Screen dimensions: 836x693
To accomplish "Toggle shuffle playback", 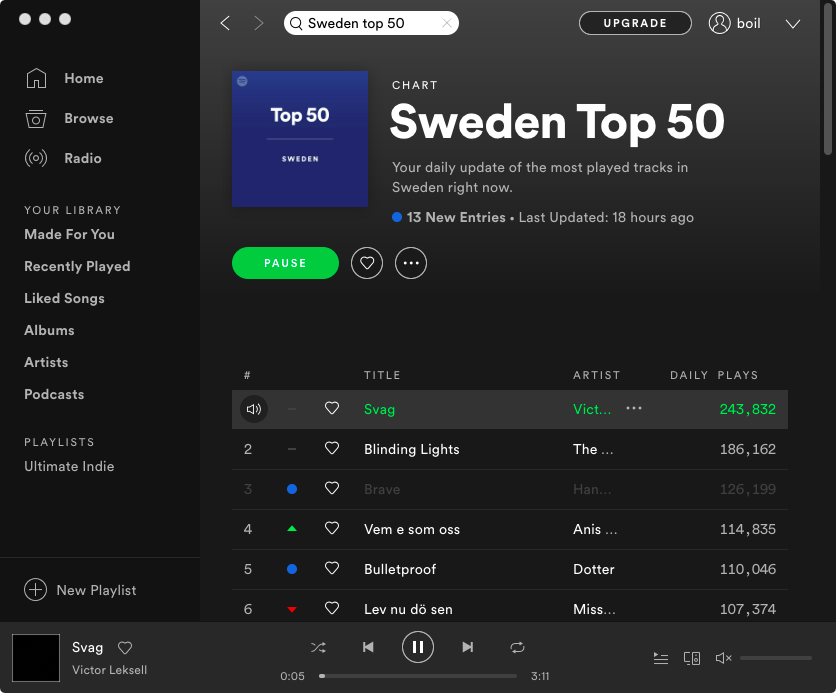I will (318, 647).
